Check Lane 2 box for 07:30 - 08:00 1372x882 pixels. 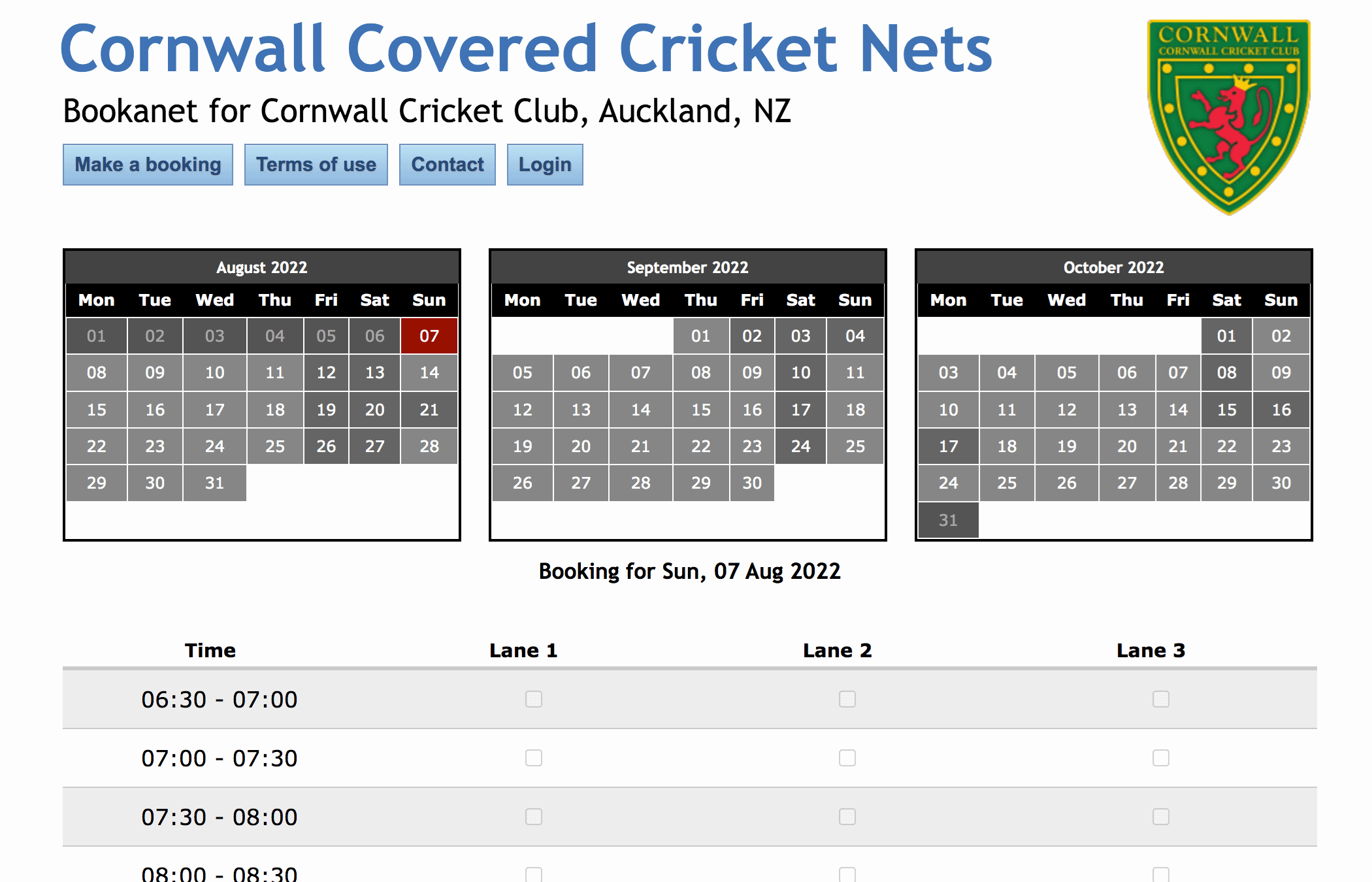coord(847,817)
